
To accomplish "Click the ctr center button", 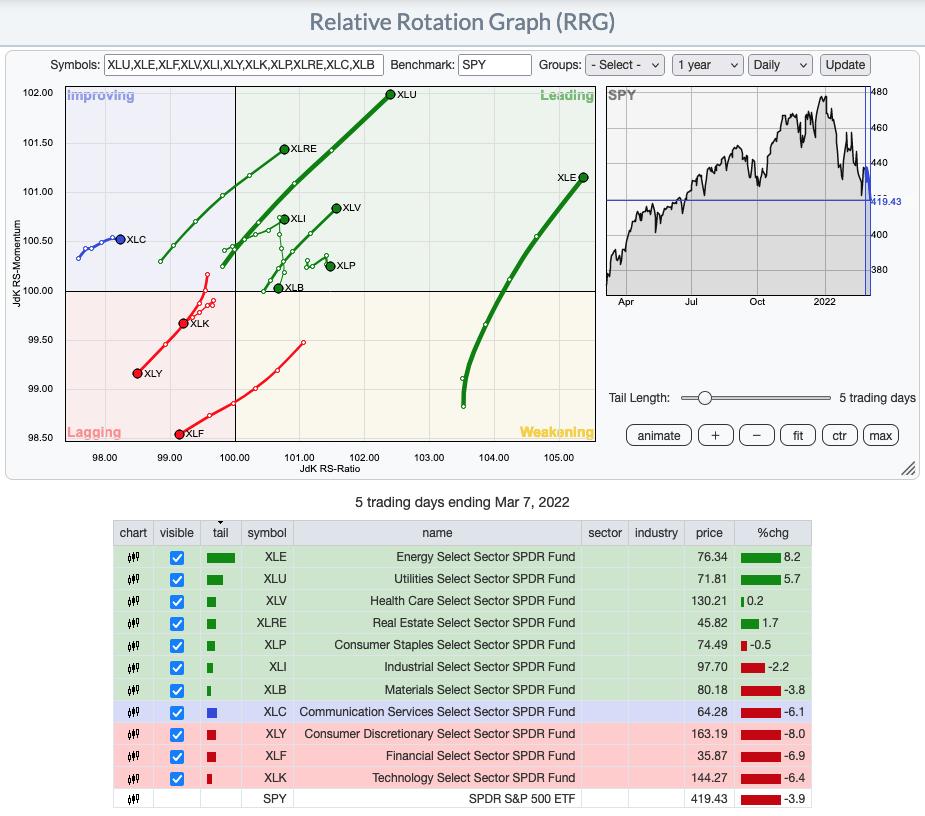I will [x=839, y=435].
